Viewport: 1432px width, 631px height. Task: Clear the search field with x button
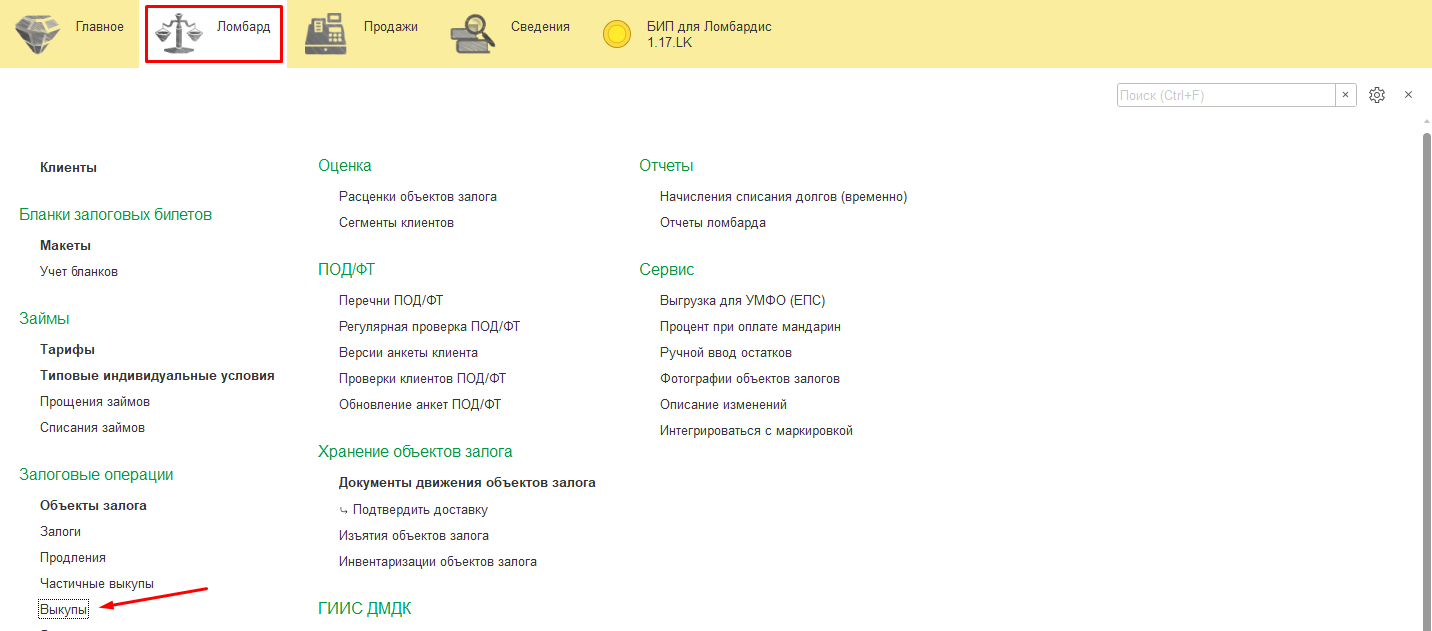(x=1346, y=95)
